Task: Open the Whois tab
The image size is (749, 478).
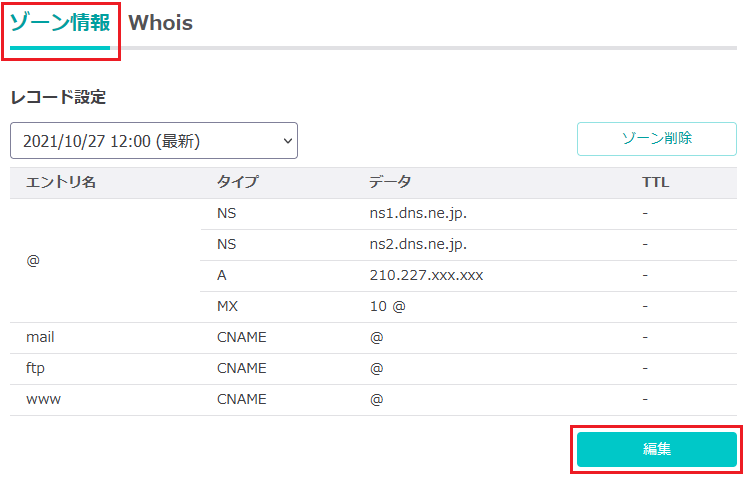Action: coord(160,23)
